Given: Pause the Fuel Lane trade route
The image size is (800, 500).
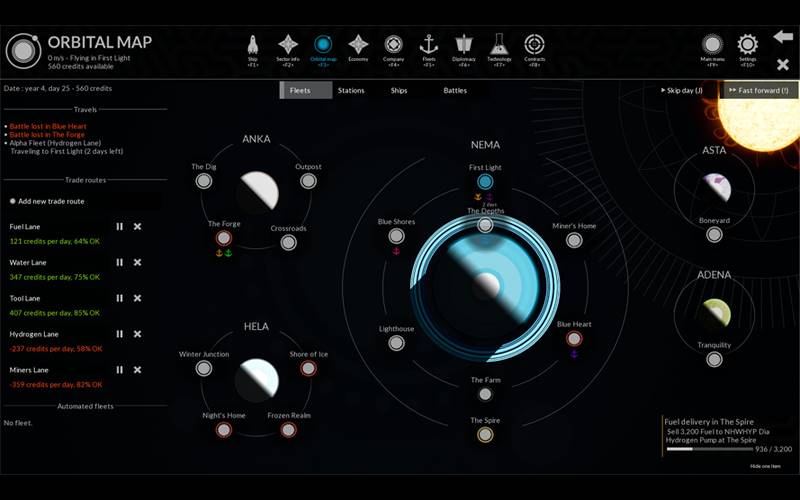Looking at the screenshot, I should pyautogui.click(x=120, y=226).
